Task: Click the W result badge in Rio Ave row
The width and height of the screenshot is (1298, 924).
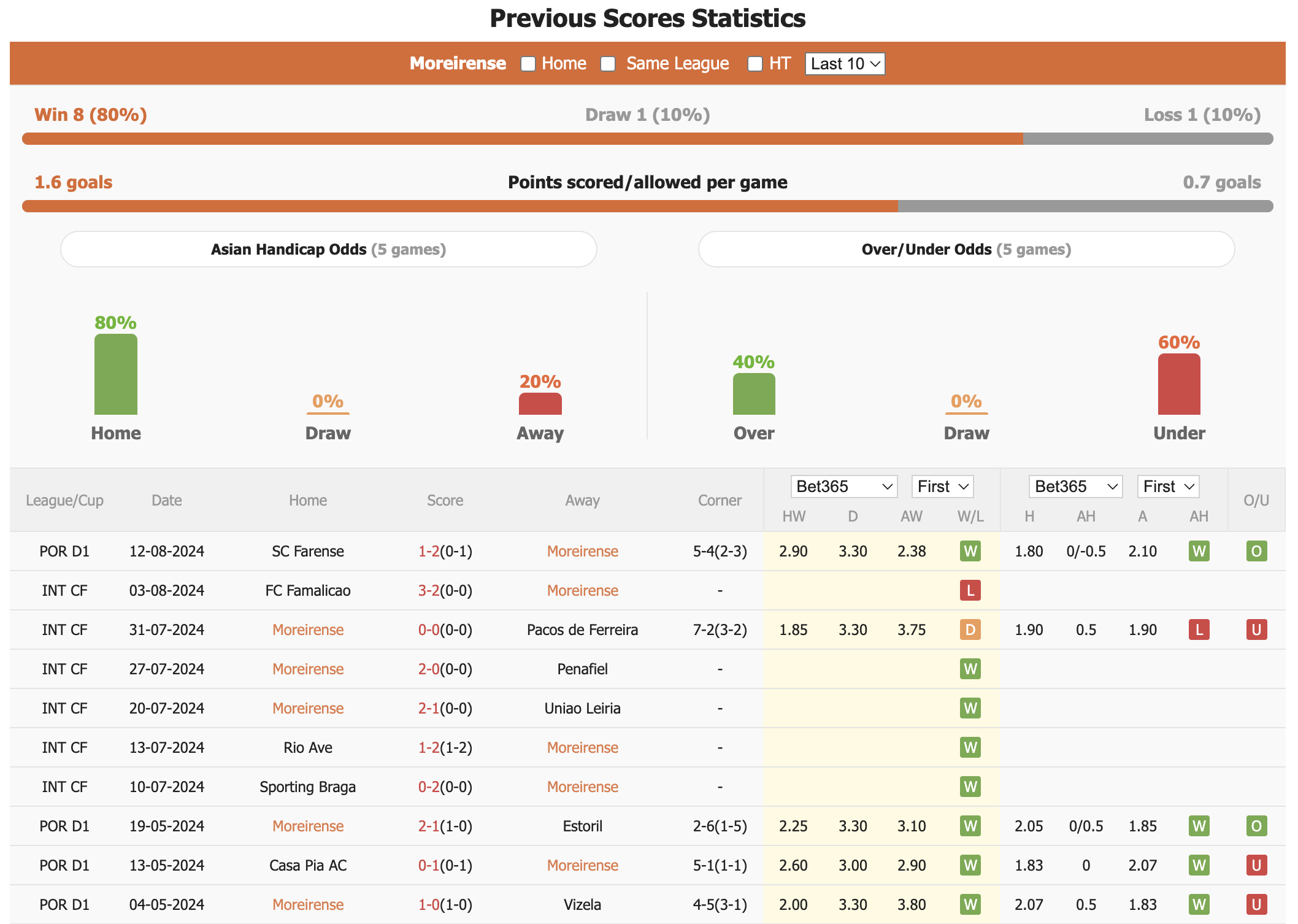Action: (970, 747)
